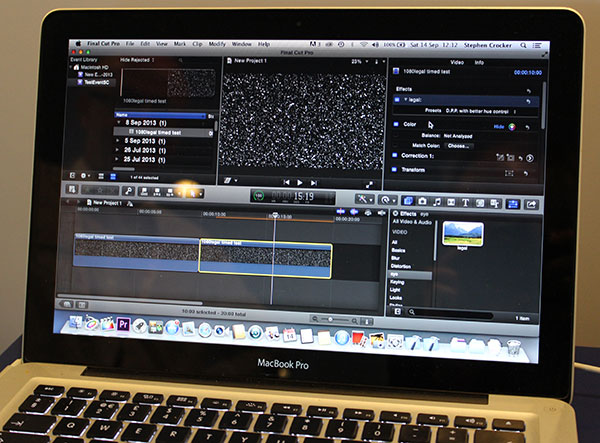
Task: Open the viewer zoom percentage dropdown
Action: 360,61
